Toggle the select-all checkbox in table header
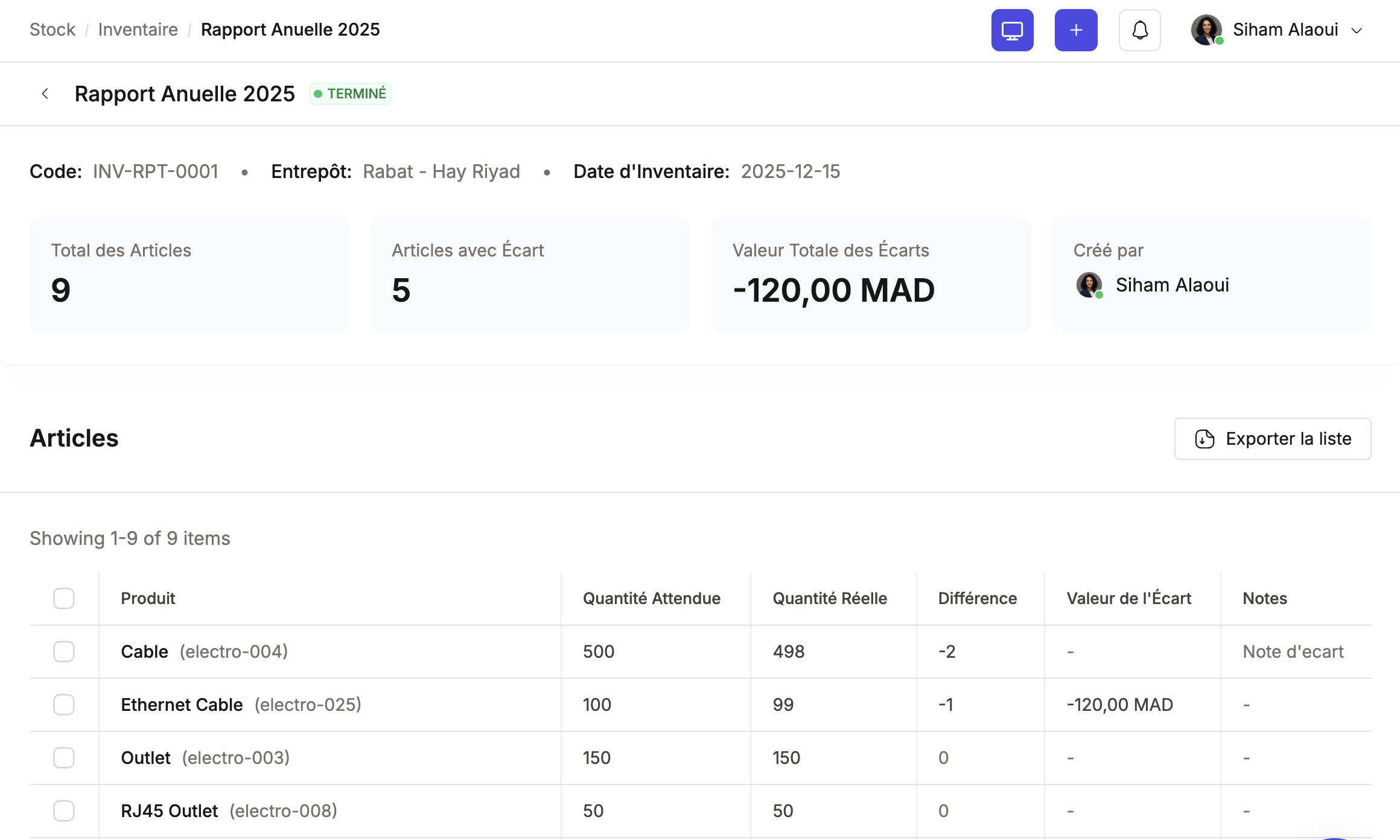Screen dimensions: 1400x840 64,599
